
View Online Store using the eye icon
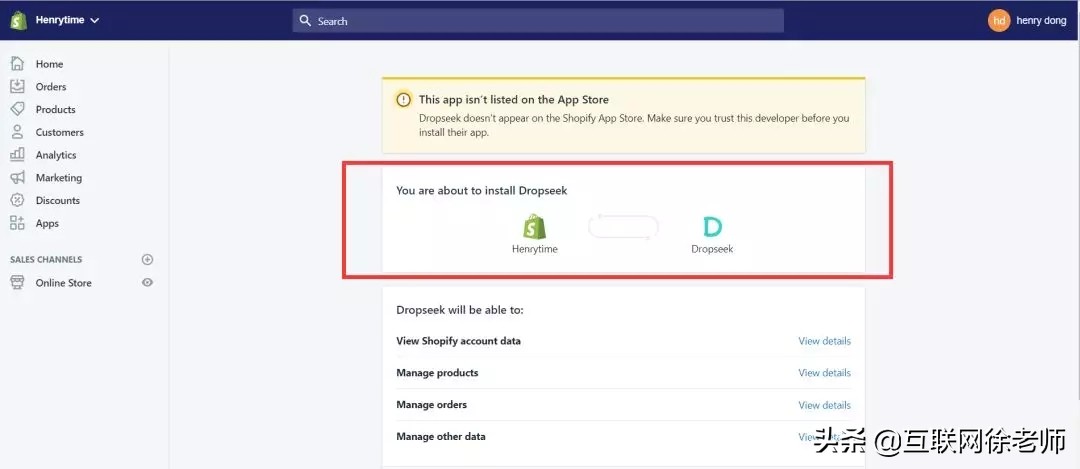coord(147,283)
